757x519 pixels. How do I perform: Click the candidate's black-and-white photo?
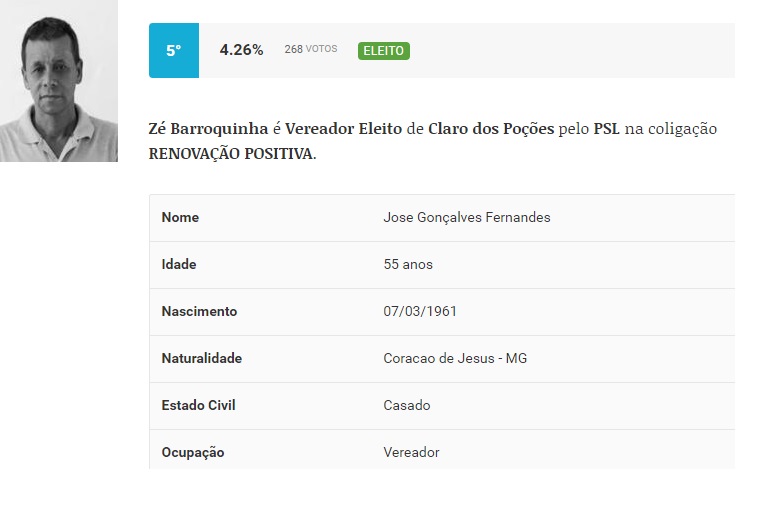(x=59, y=81)
